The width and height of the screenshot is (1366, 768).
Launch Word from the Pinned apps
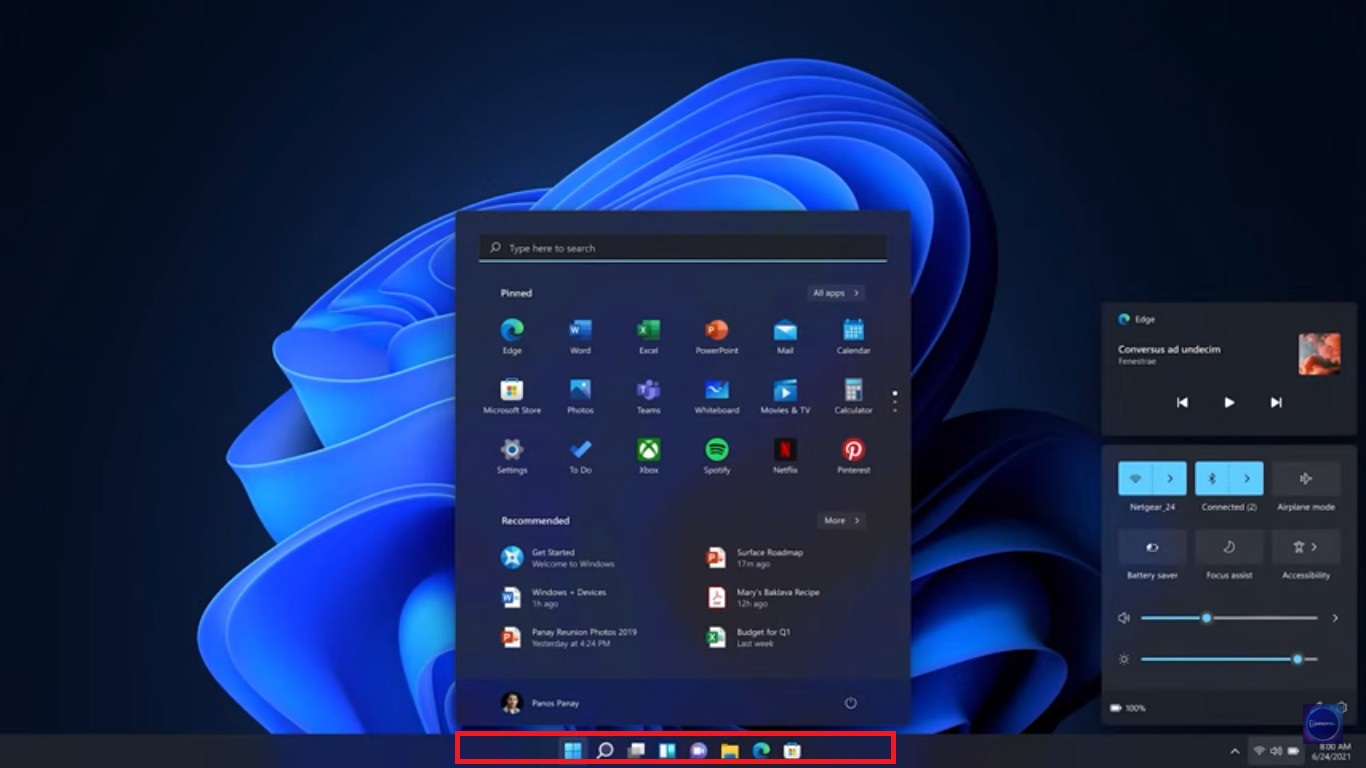(580, 336)
